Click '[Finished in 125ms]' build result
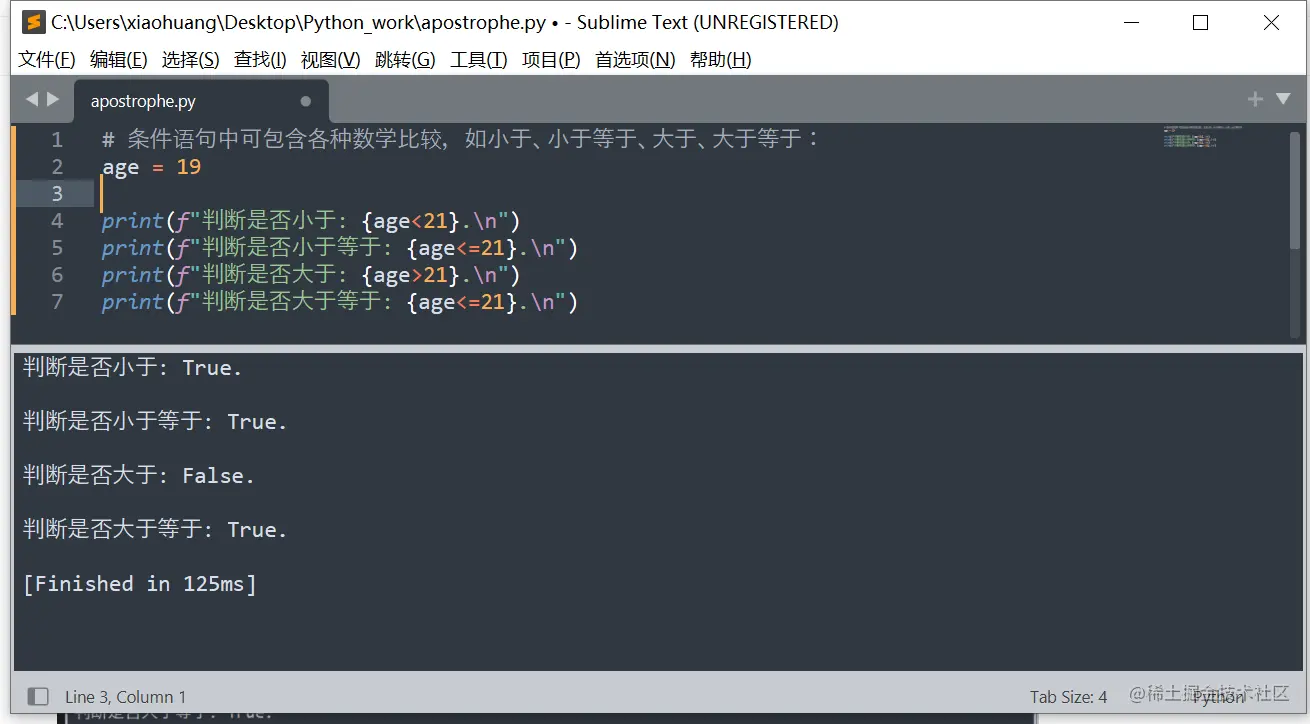 (x=140, y=584)
